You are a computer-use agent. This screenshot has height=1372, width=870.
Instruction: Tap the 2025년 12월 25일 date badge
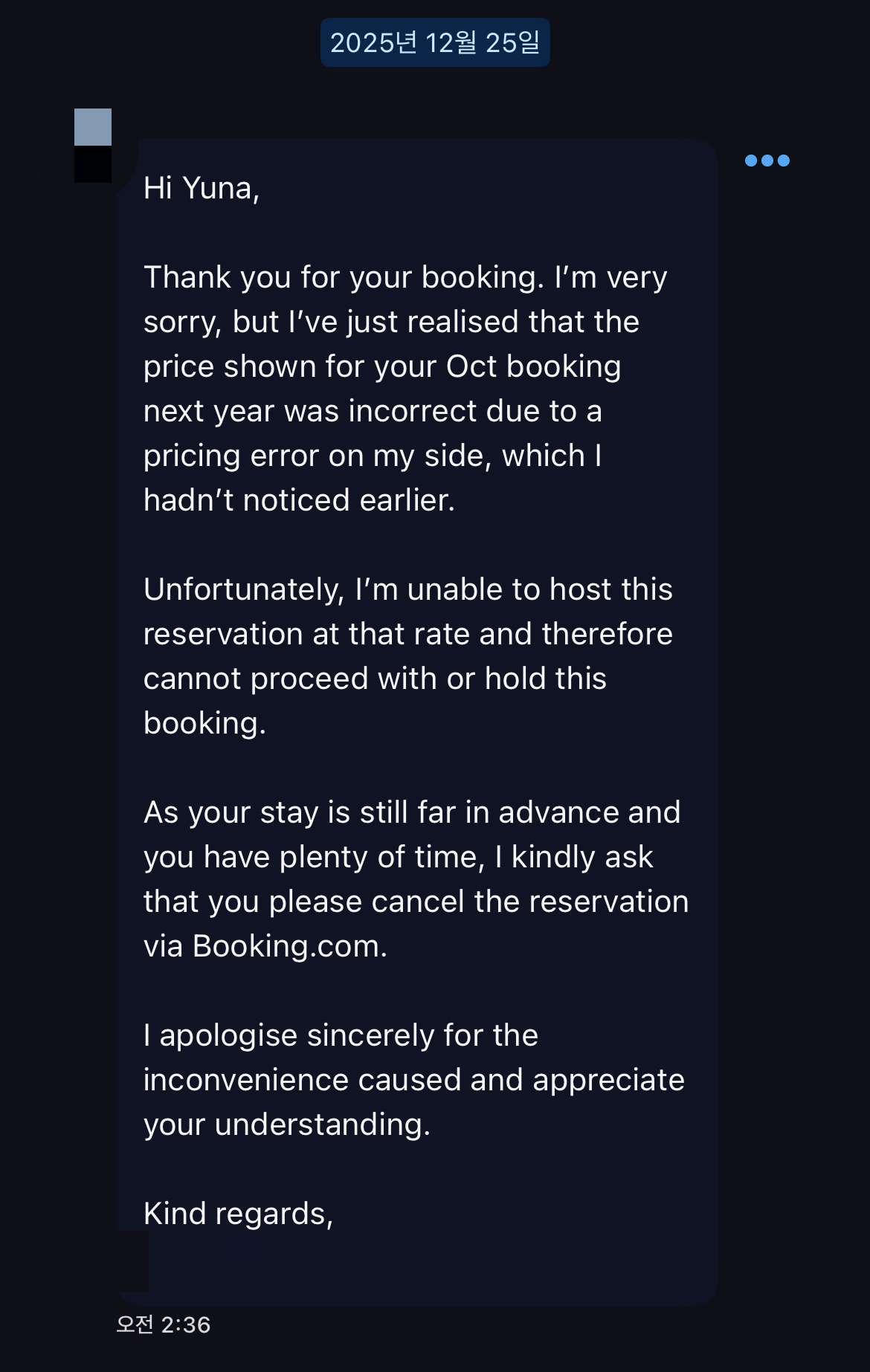coord(435,43)
